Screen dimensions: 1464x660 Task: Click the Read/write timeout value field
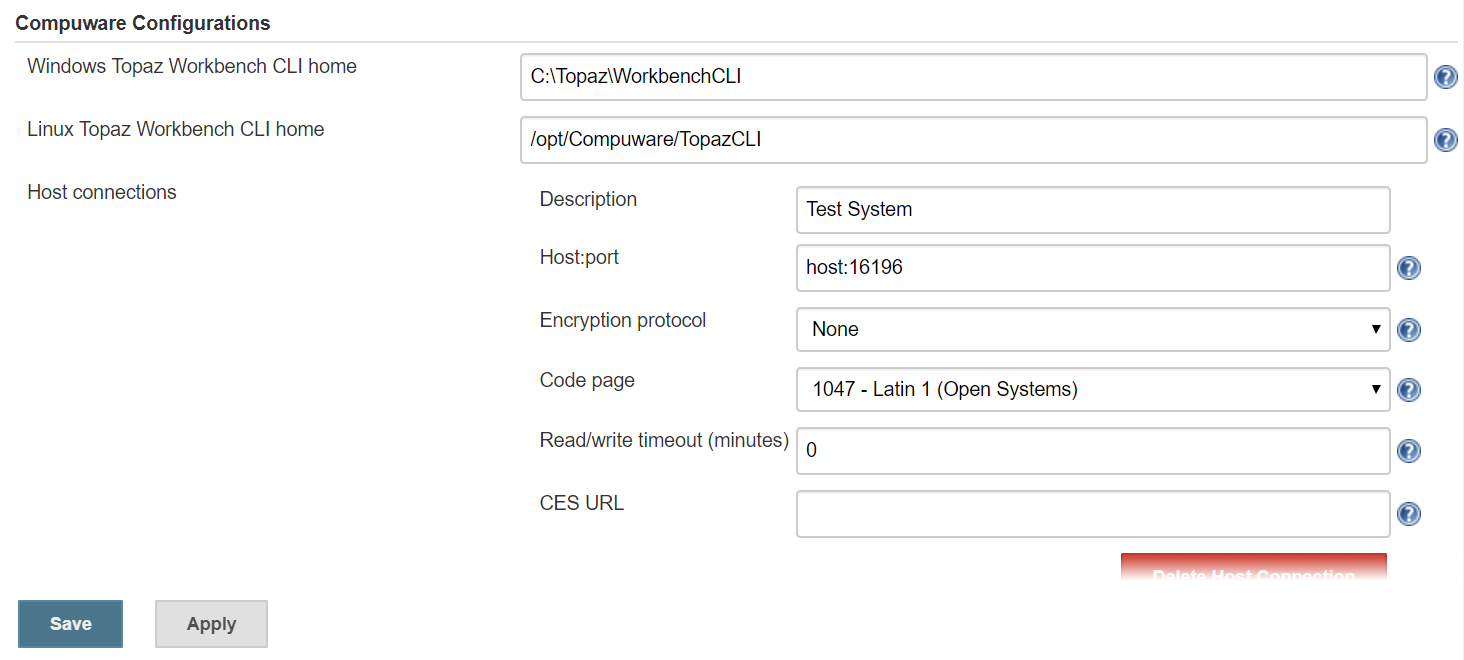1092,451
